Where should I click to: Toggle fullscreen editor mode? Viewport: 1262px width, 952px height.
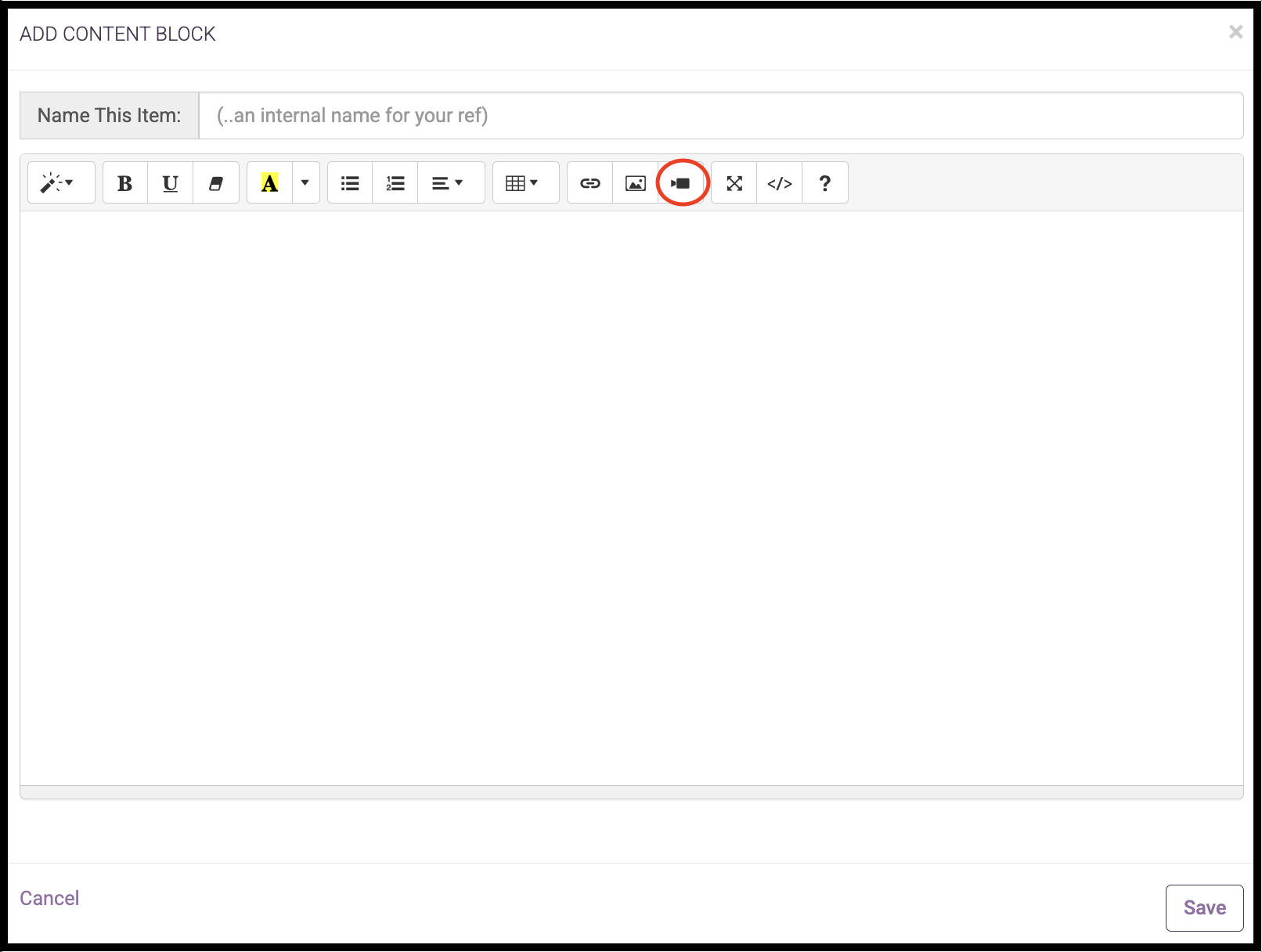tap(734, 183)
